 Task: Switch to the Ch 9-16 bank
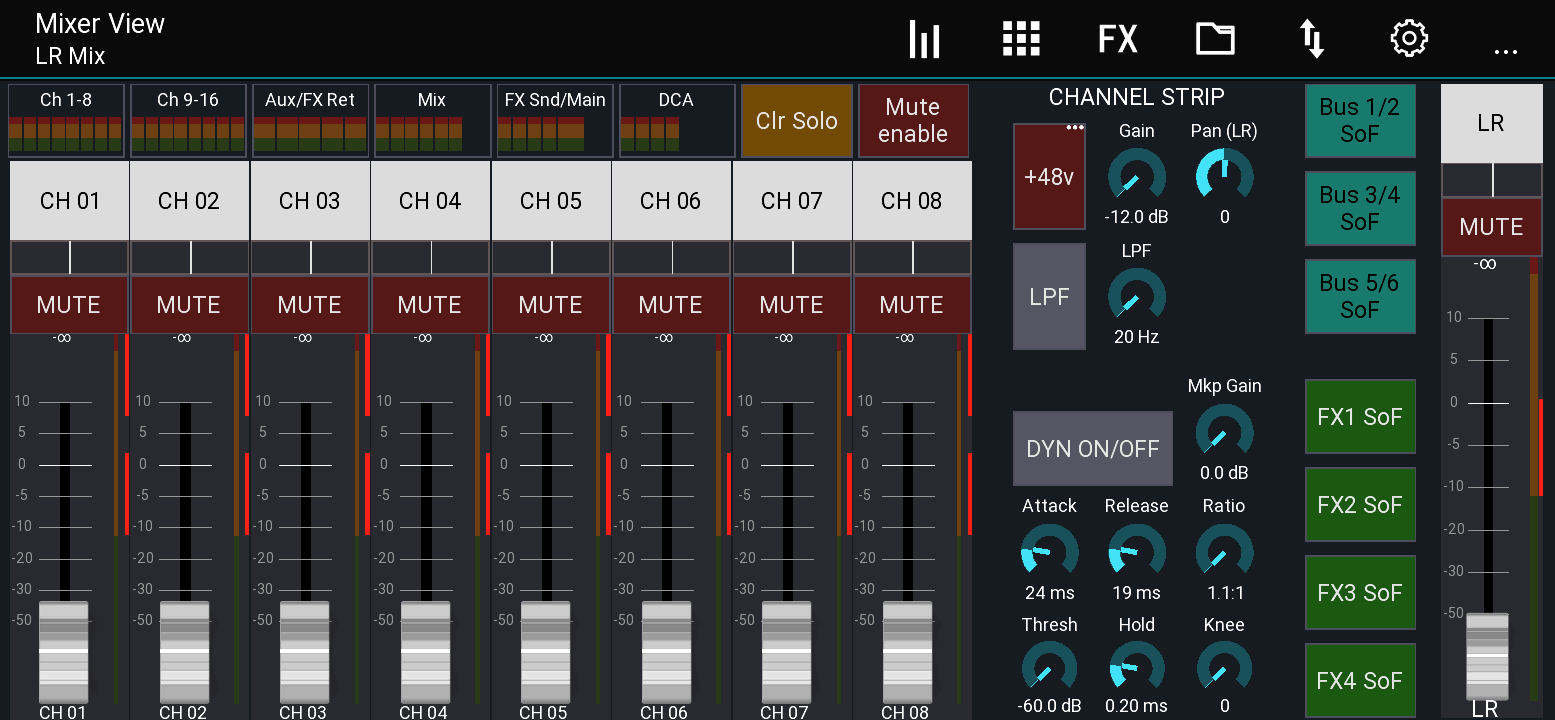[186, 120]
